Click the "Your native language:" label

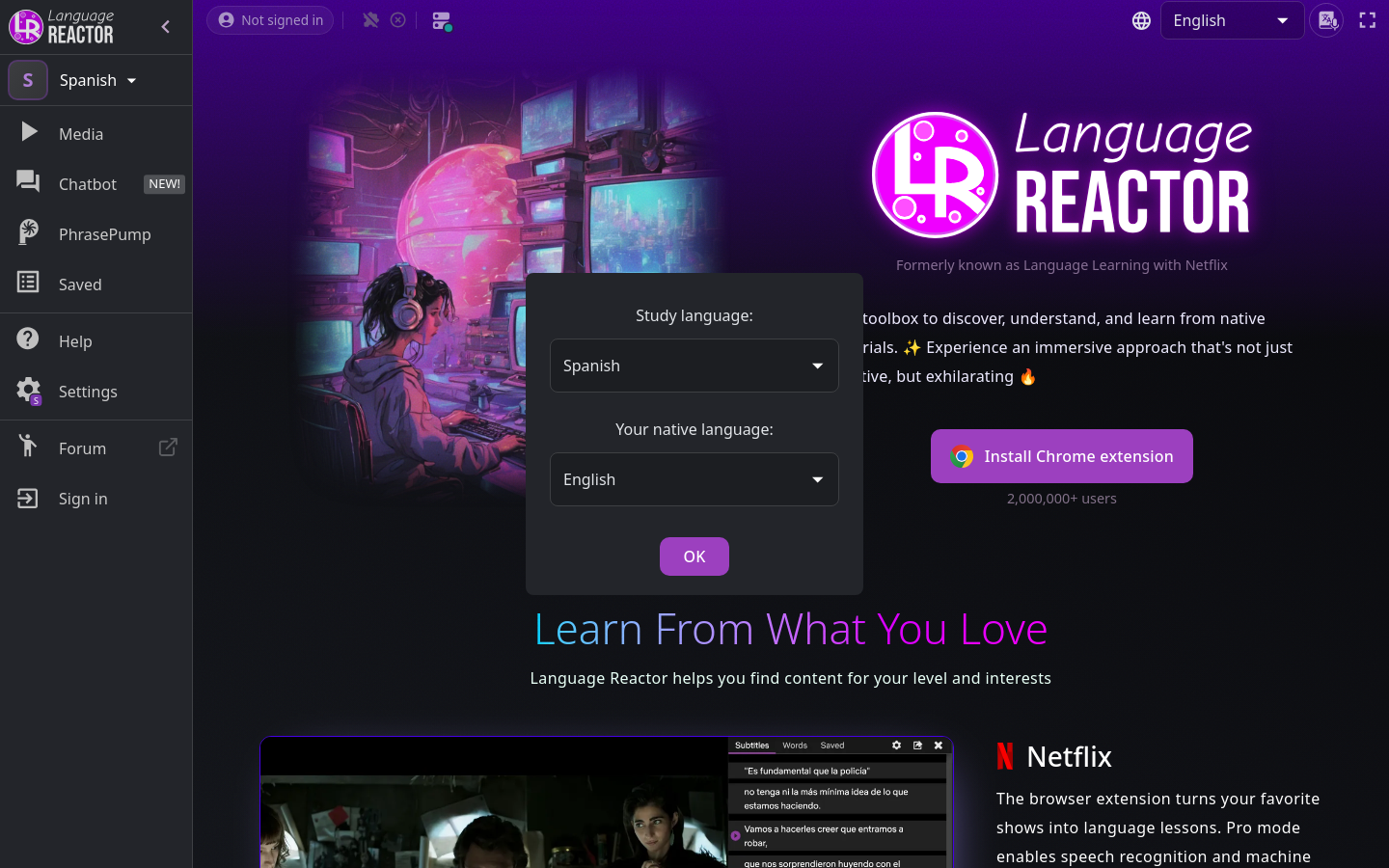click(694, 429)
